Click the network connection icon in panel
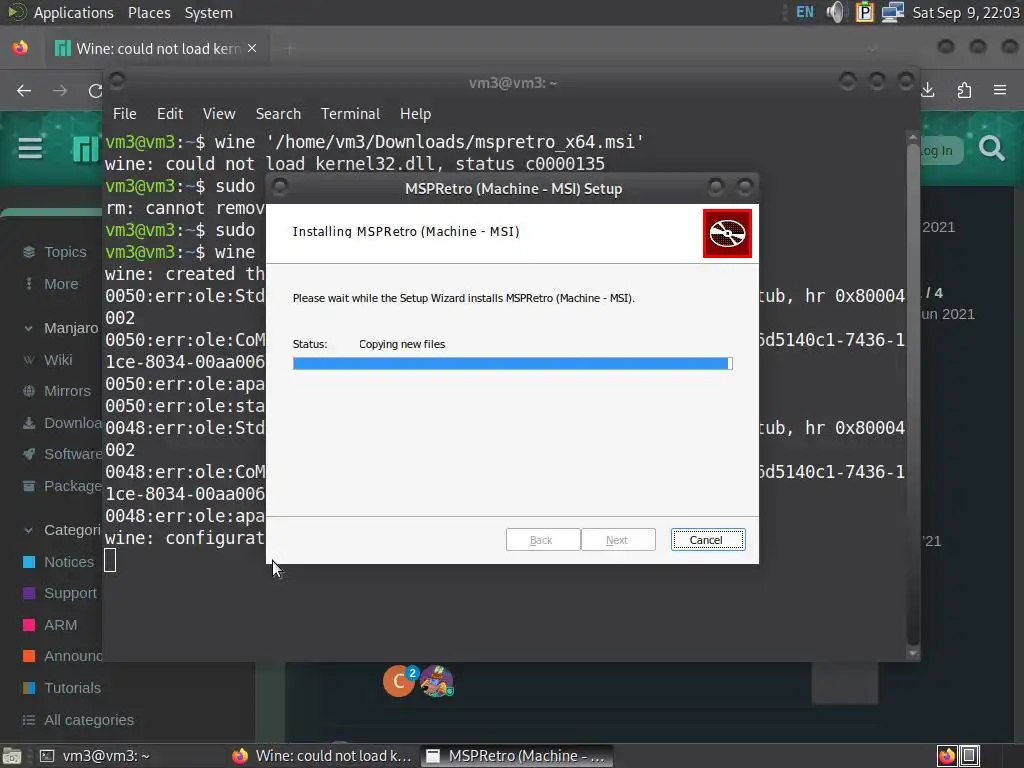Viewport: 1024px width, 768px height. [x=893, y=12]
